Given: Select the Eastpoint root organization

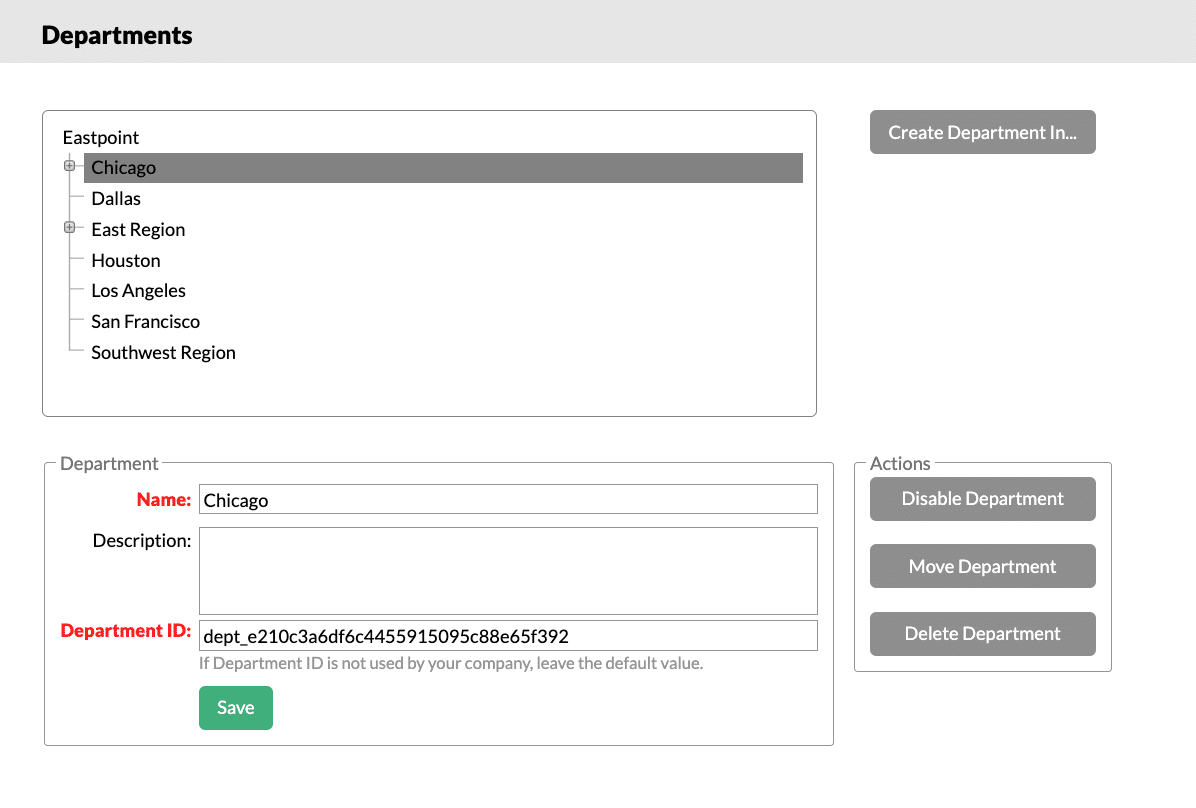Looking at the screenshot, I should 101,137.
